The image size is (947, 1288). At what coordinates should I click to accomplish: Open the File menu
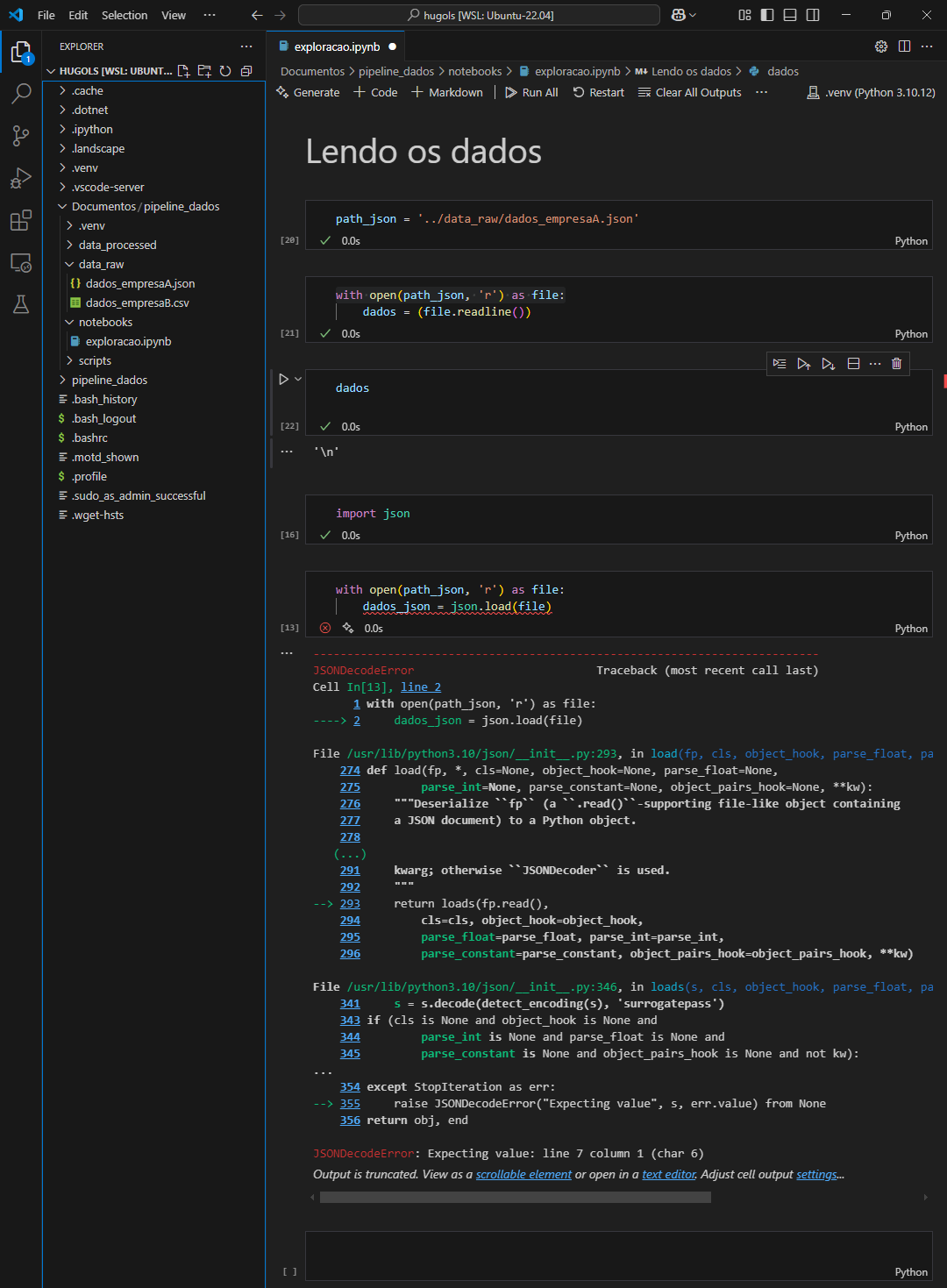coord(46,15)
